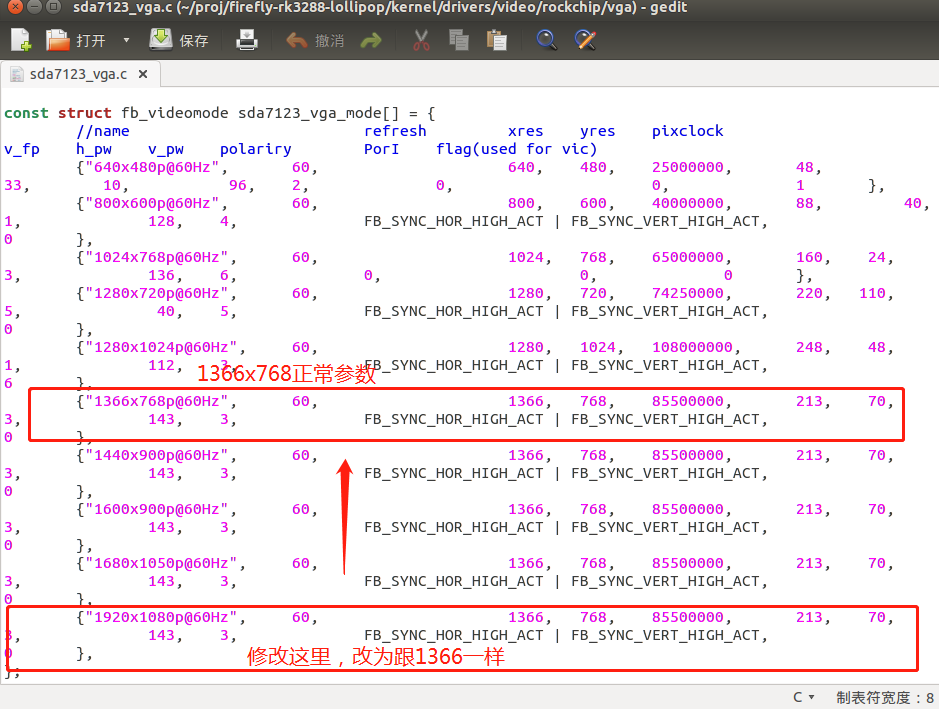Click the "flag(used for vic)" comment
Viewport: 939px width, 709px height.
(516, 149)
